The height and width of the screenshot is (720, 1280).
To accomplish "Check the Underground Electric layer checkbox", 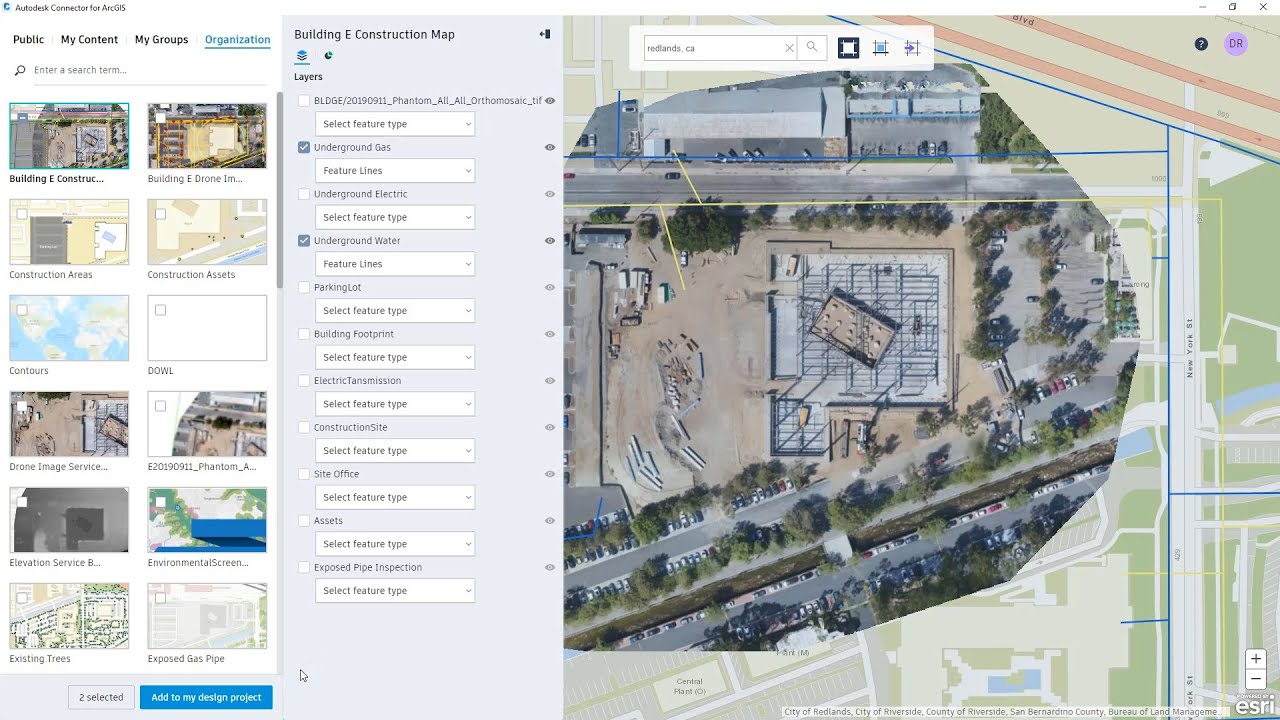I will tap(304, 194).
